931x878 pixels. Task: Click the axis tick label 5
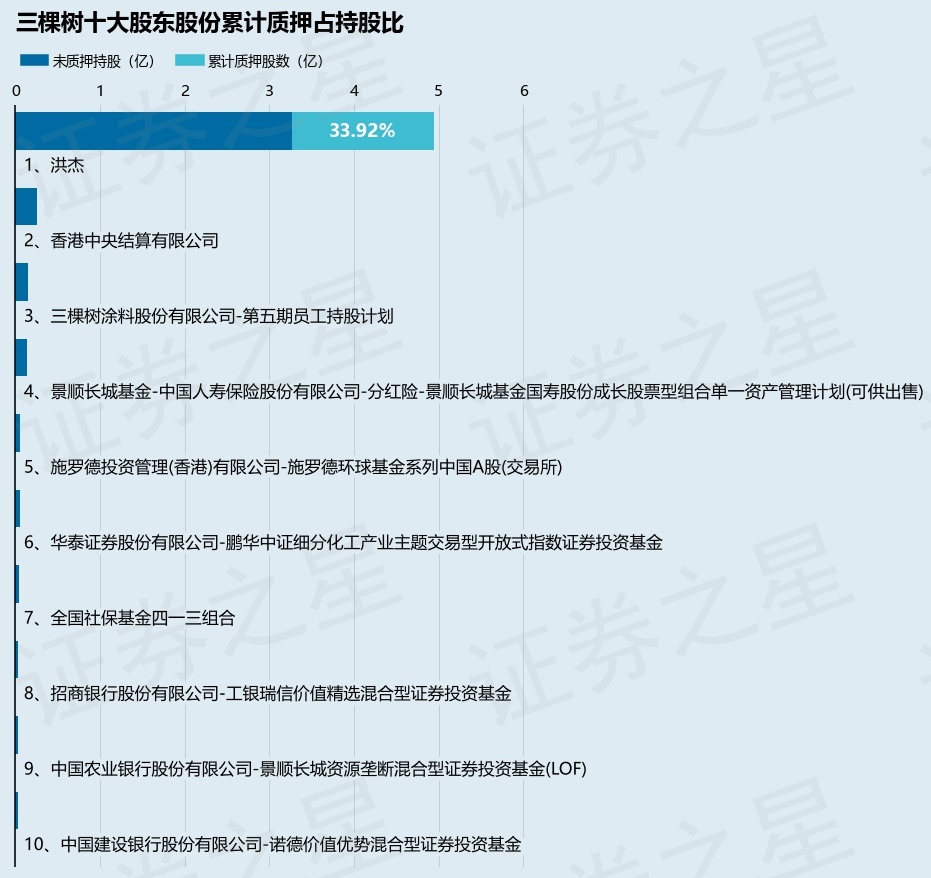point(438,91)
